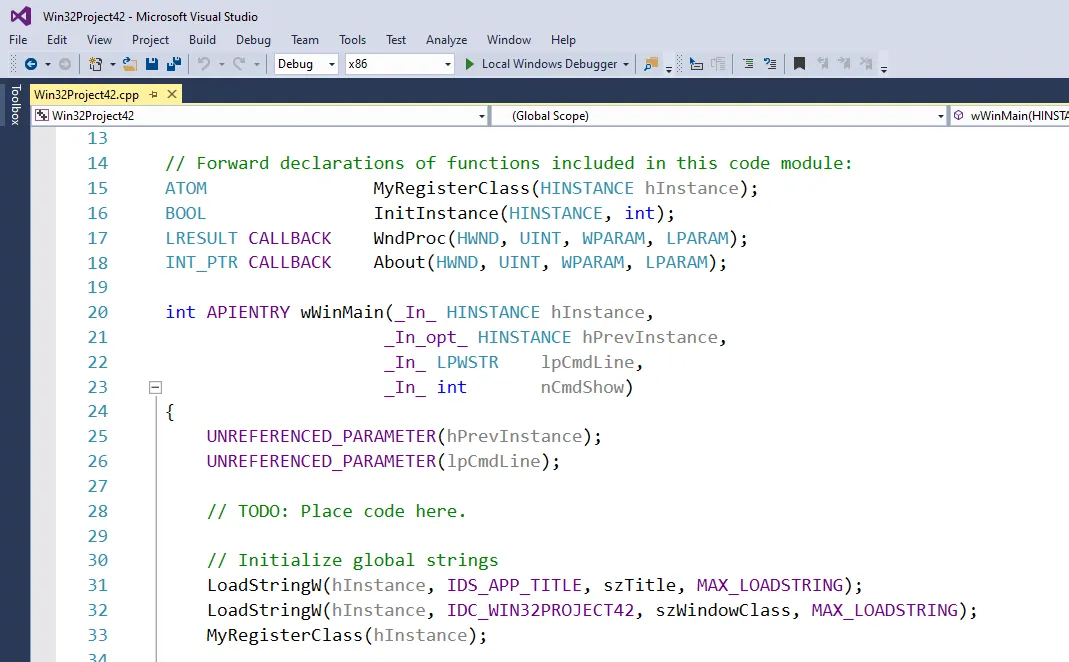Open standard toolbar overflow options

click(x=669, y=68)
